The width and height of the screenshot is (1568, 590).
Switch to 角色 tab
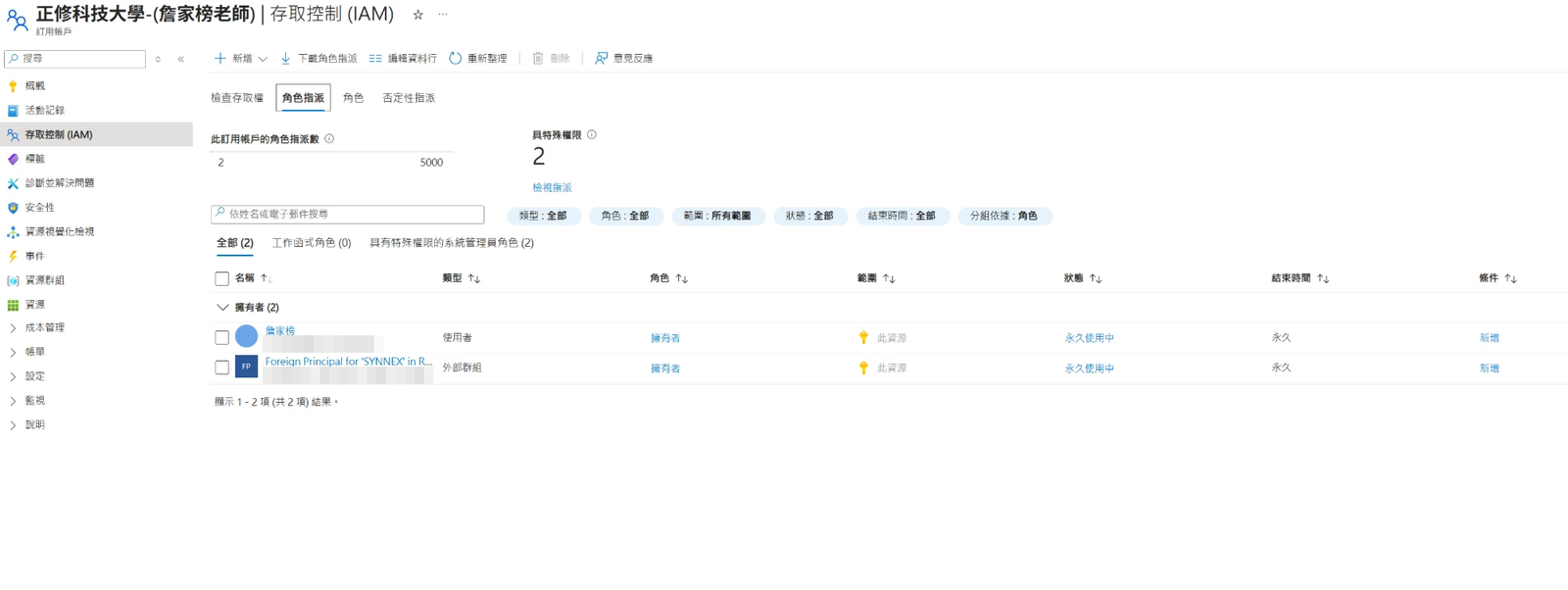[x=353, y=98]
